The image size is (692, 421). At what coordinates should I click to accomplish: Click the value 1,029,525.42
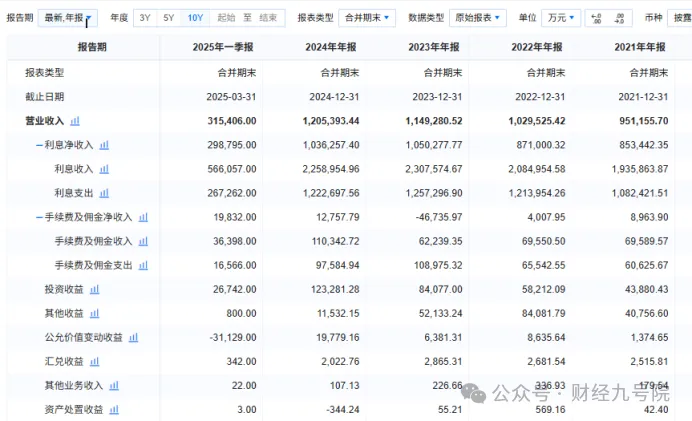click(537, 121)
